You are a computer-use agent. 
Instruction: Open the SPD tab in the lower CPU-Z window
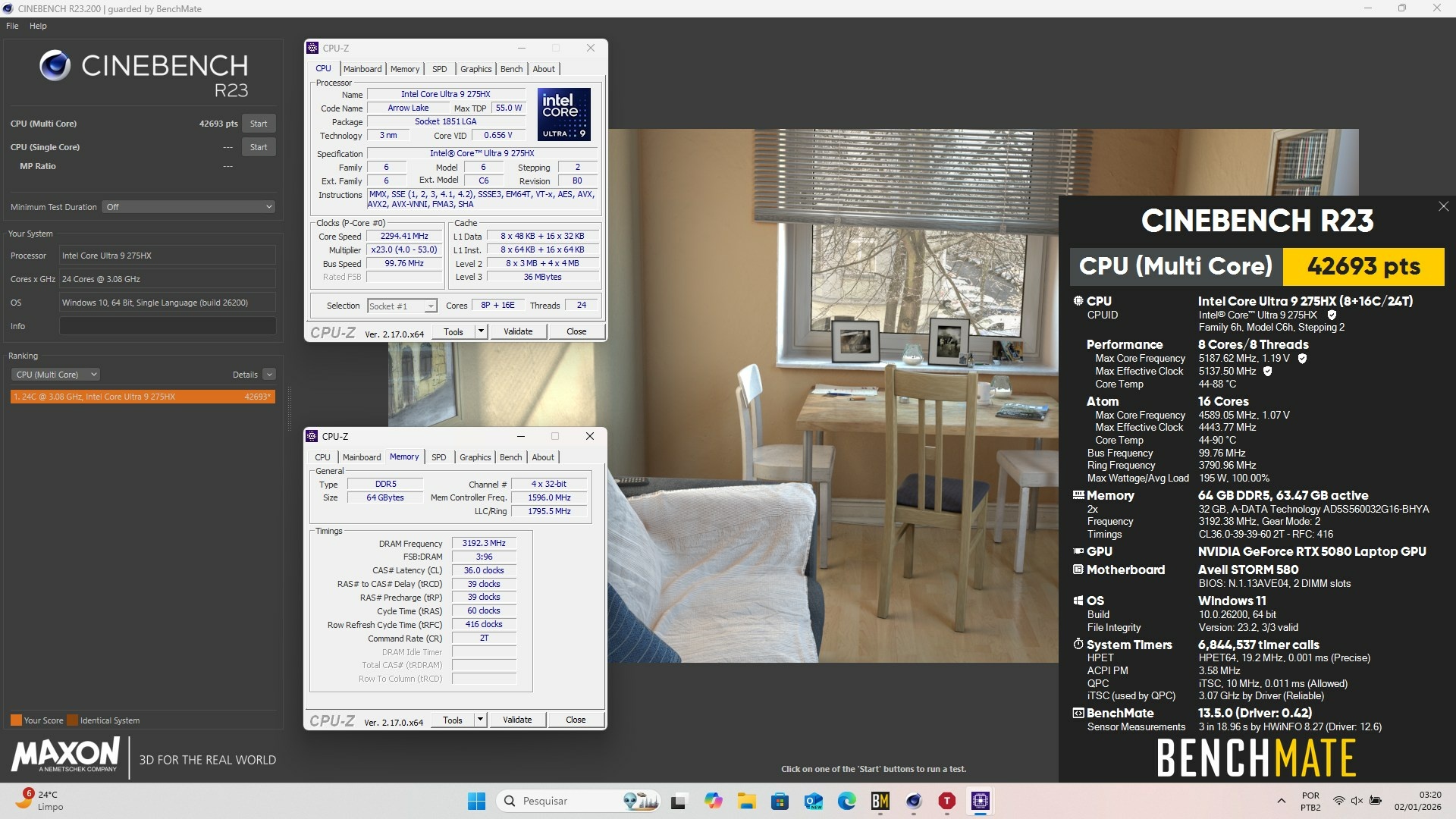tap(438, 457)
